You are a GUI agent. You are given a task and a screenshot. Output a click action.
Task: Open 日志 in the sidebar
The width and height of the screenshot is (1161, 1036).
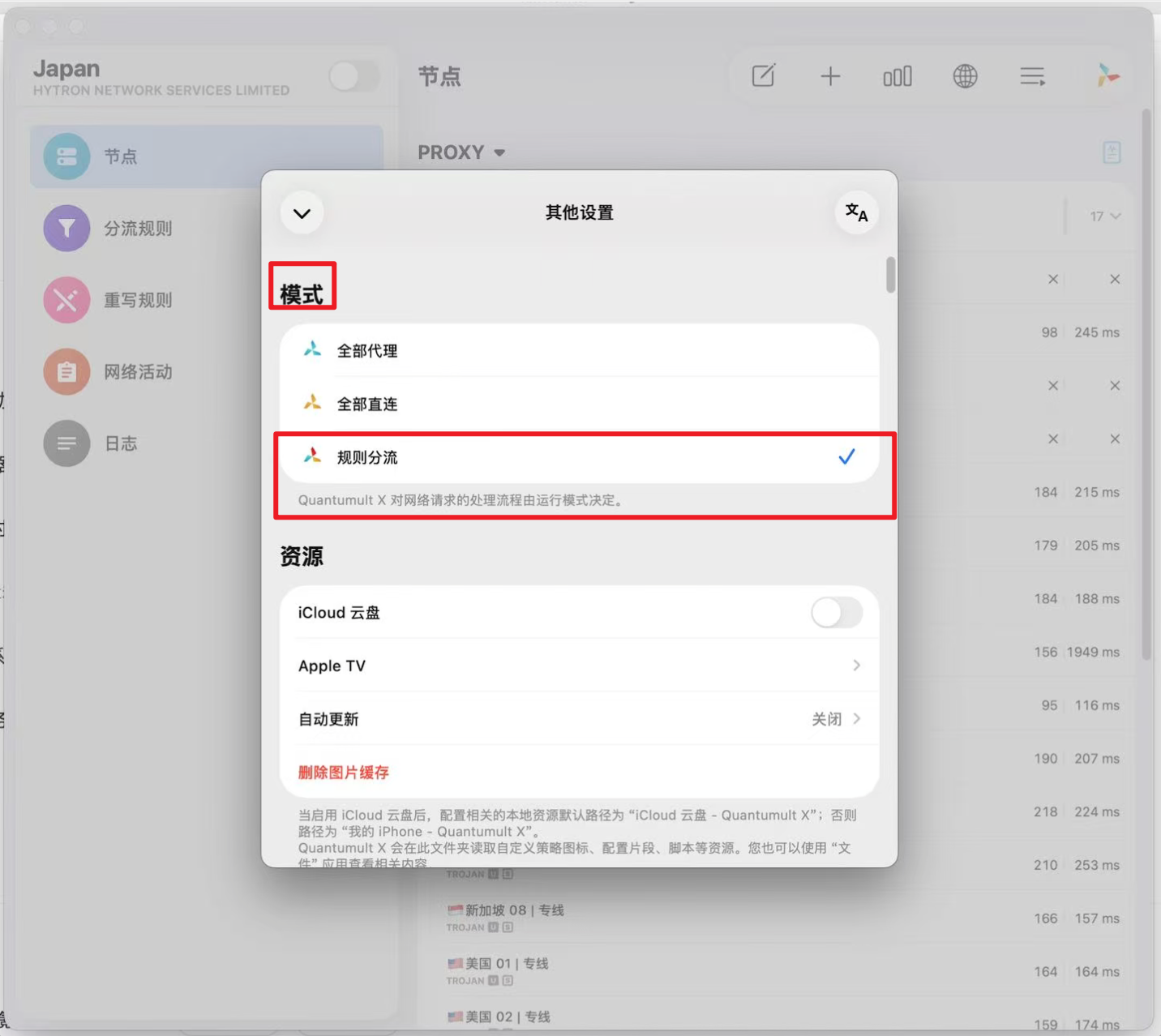pyautogui.click(x=206, y=443)
